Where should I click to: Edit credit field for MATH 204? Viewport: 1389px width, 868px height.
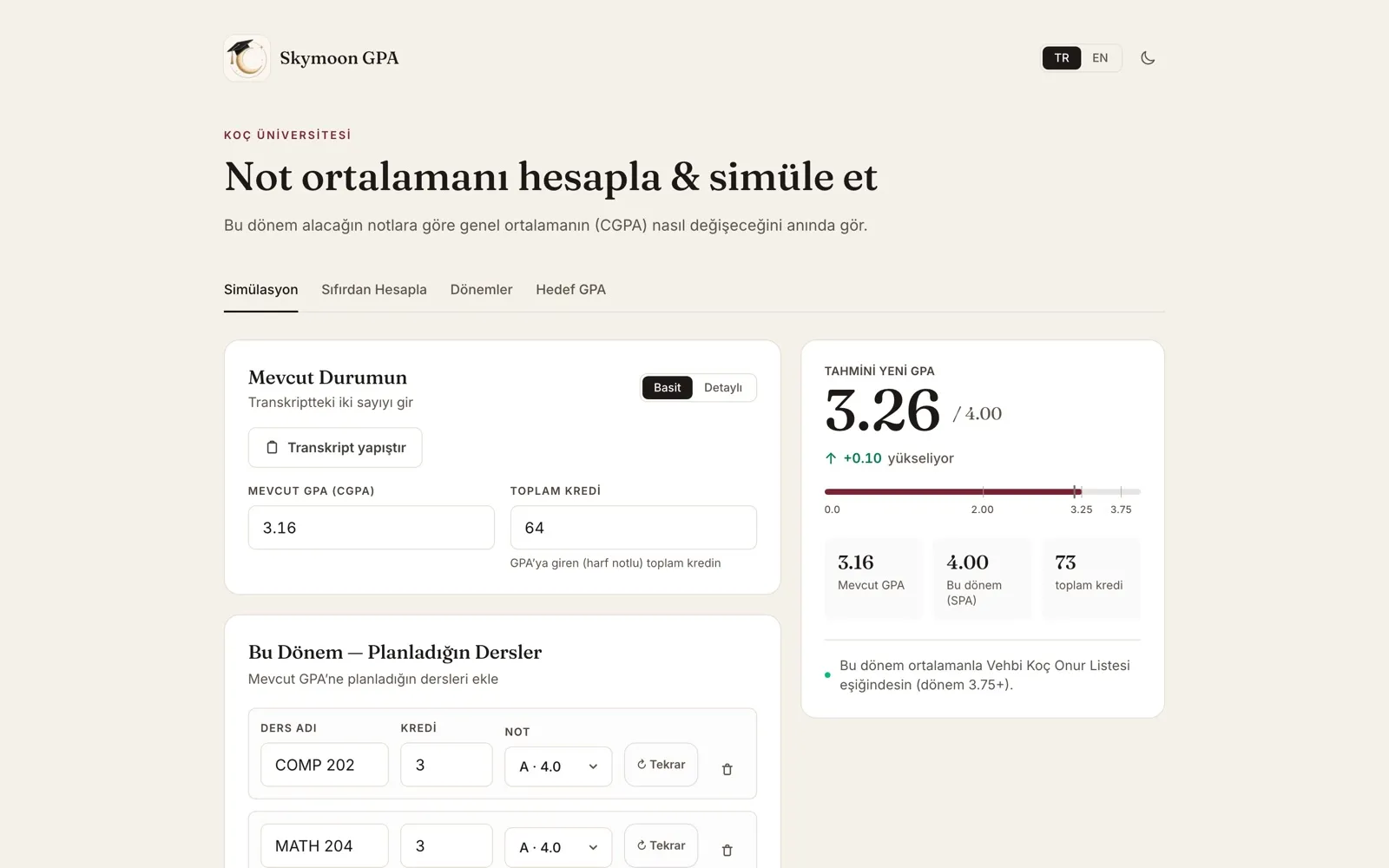point(446,845)
